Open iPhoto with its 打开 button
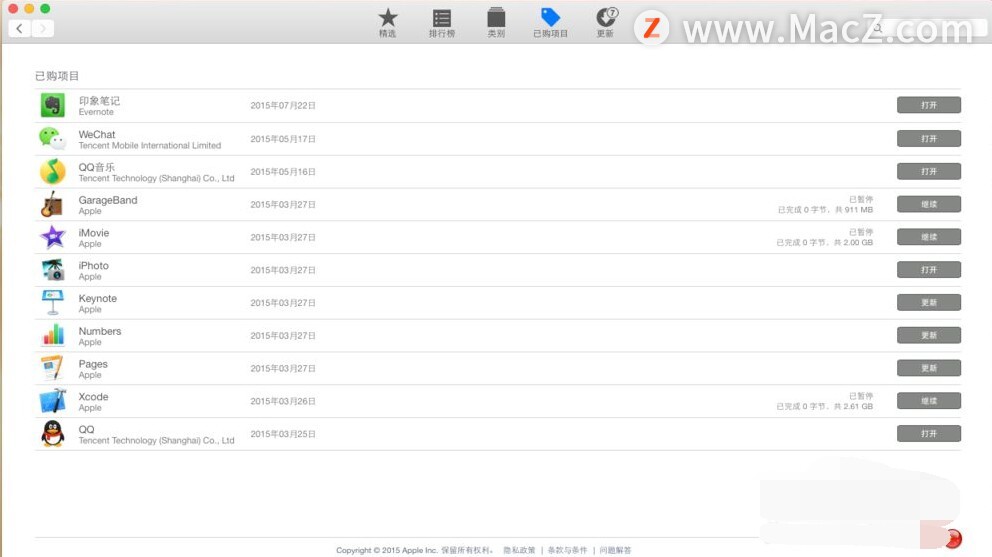992x557 pixels. [x=929, y=270]
